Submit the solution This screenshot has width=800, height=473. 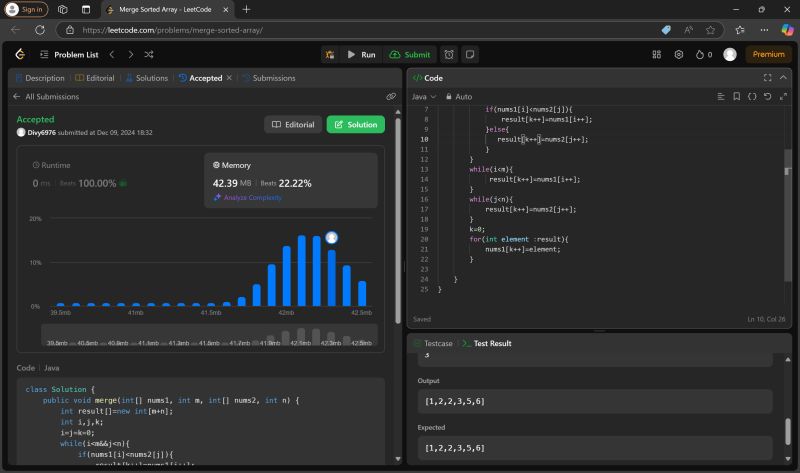(410, 55)
